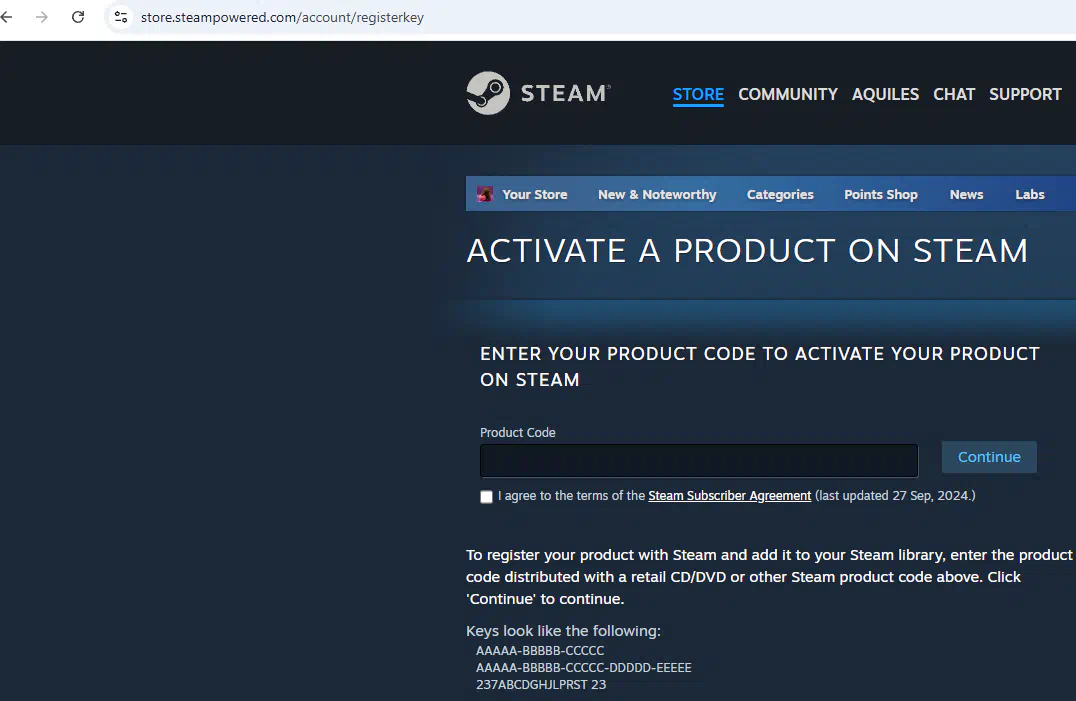Go to the Points Shop

point(880,194)
